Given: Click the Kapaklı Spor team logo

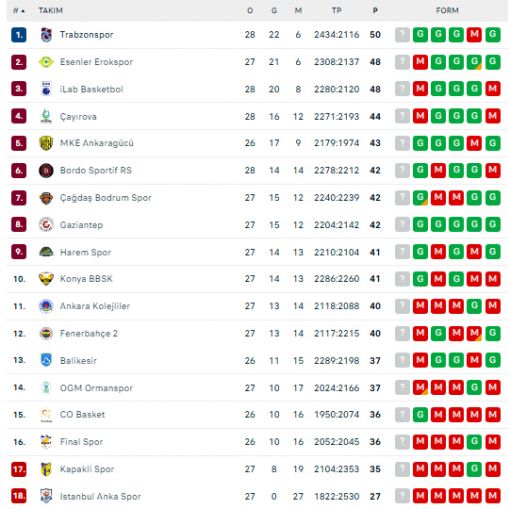Looking at the screenshot, I should (46, 469).
